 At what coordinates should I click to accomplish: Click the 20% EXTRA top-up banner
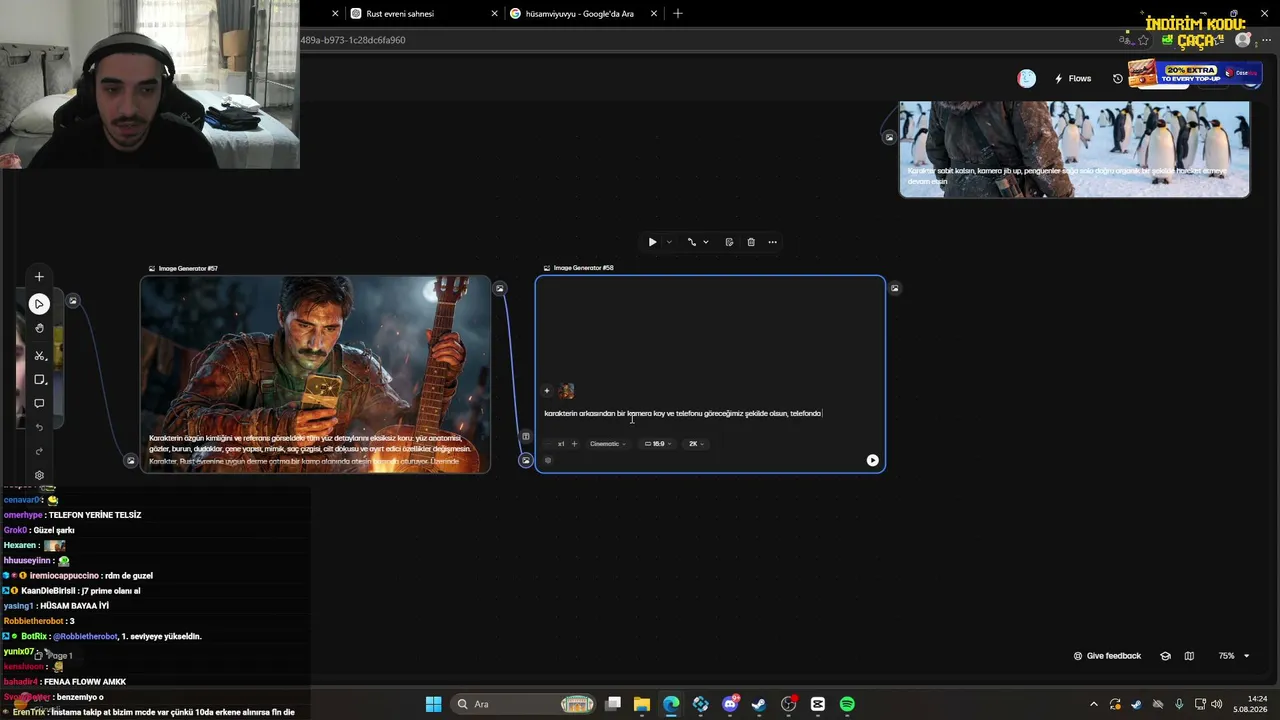pyautogui.click(x=1194, y=73)
